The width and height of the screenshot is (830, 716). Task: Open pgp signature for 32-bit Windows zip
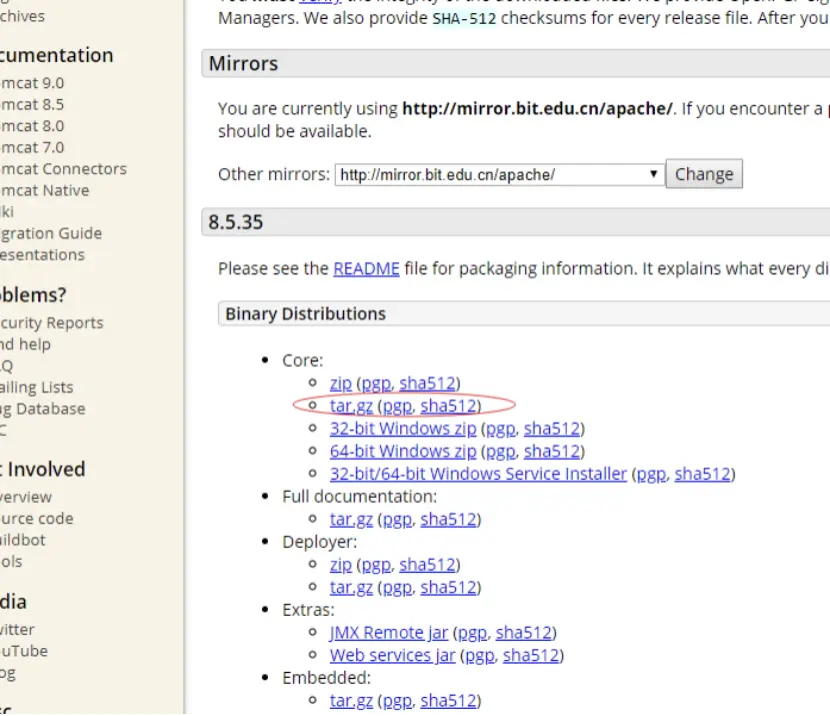(501, 429)
